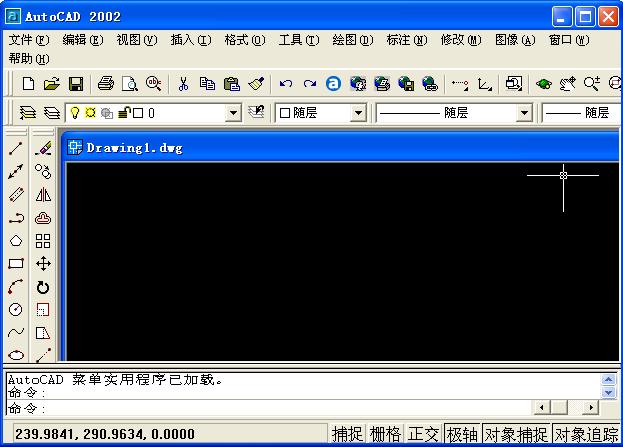The height and width of the screenshot is (447, 623).
Task: Choose the Polygon draw tool
Action: coord(16,241)
